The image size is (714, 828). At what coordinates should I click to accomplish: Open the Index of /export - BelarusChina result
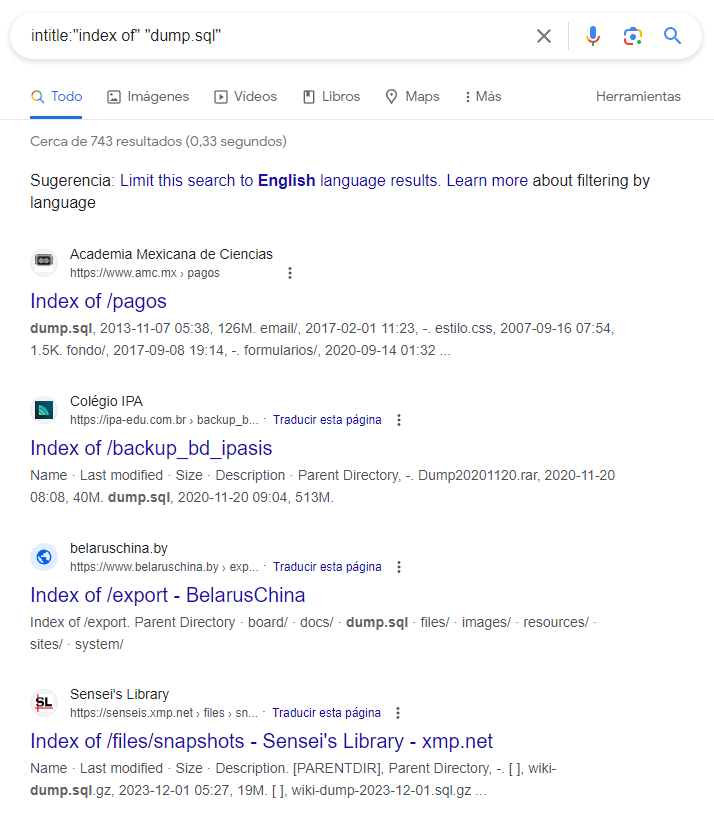point(167,595)
